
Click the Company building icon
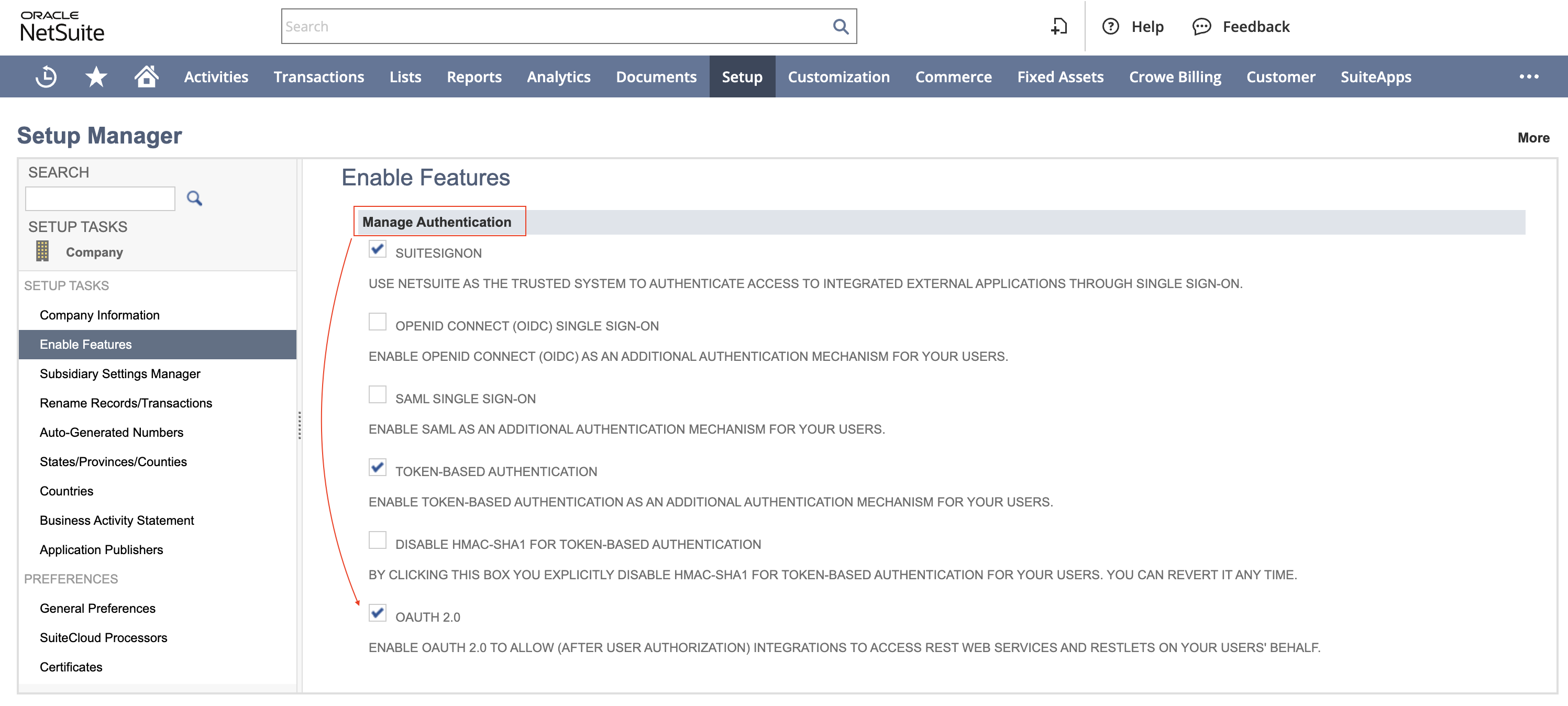click(x=42, y=251)
